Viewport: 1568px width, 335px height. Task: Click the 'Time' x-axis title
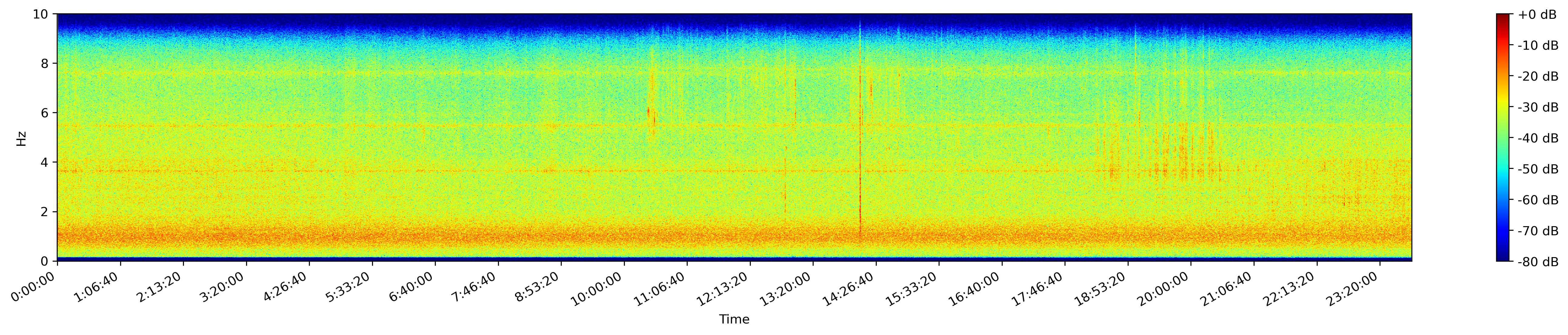pos(734,319)
